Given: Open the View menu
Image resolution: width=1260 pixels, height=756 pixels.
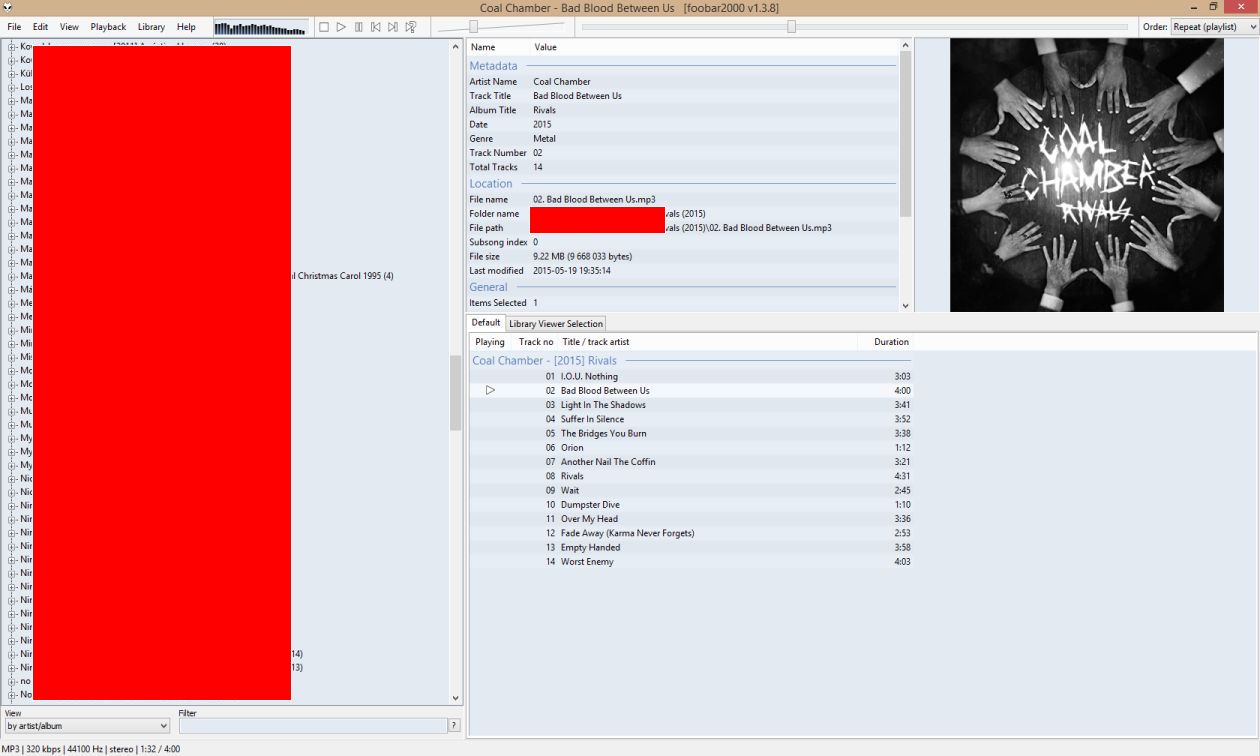Looking at the screenshot, I should (x=69, y=27).
